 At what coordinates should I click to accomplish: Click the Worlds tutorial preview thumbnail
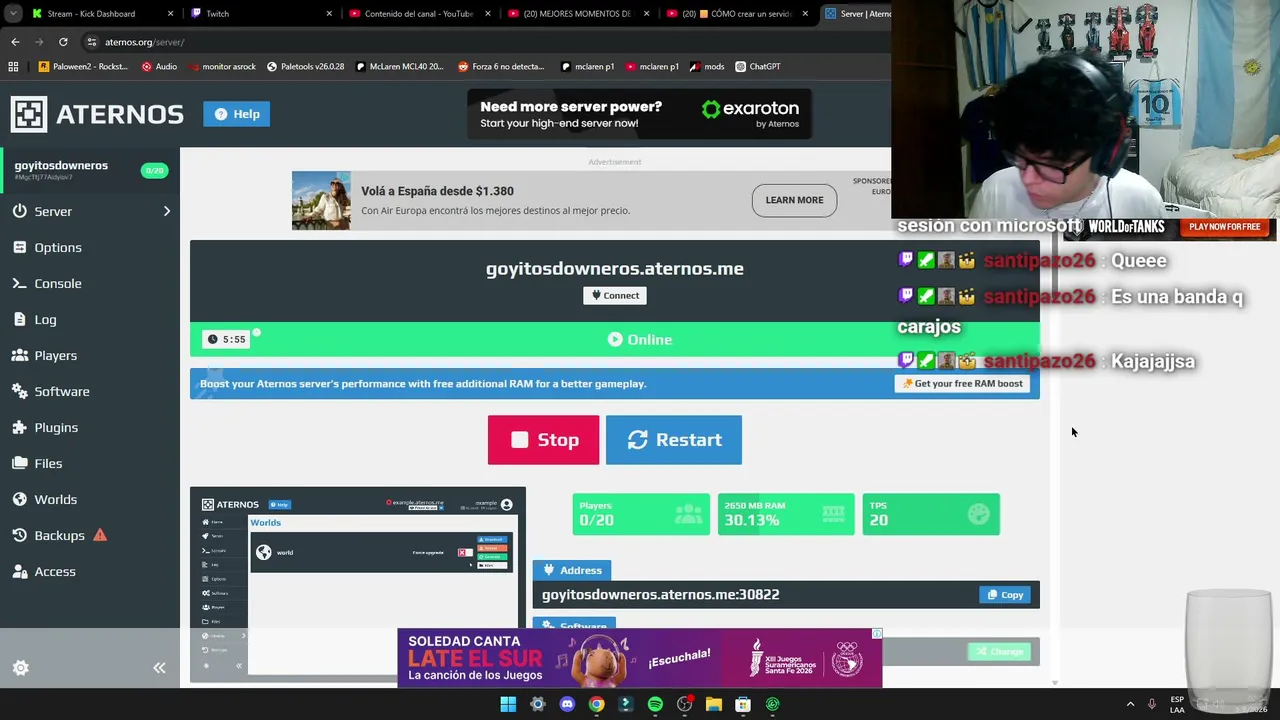[358, 583]
